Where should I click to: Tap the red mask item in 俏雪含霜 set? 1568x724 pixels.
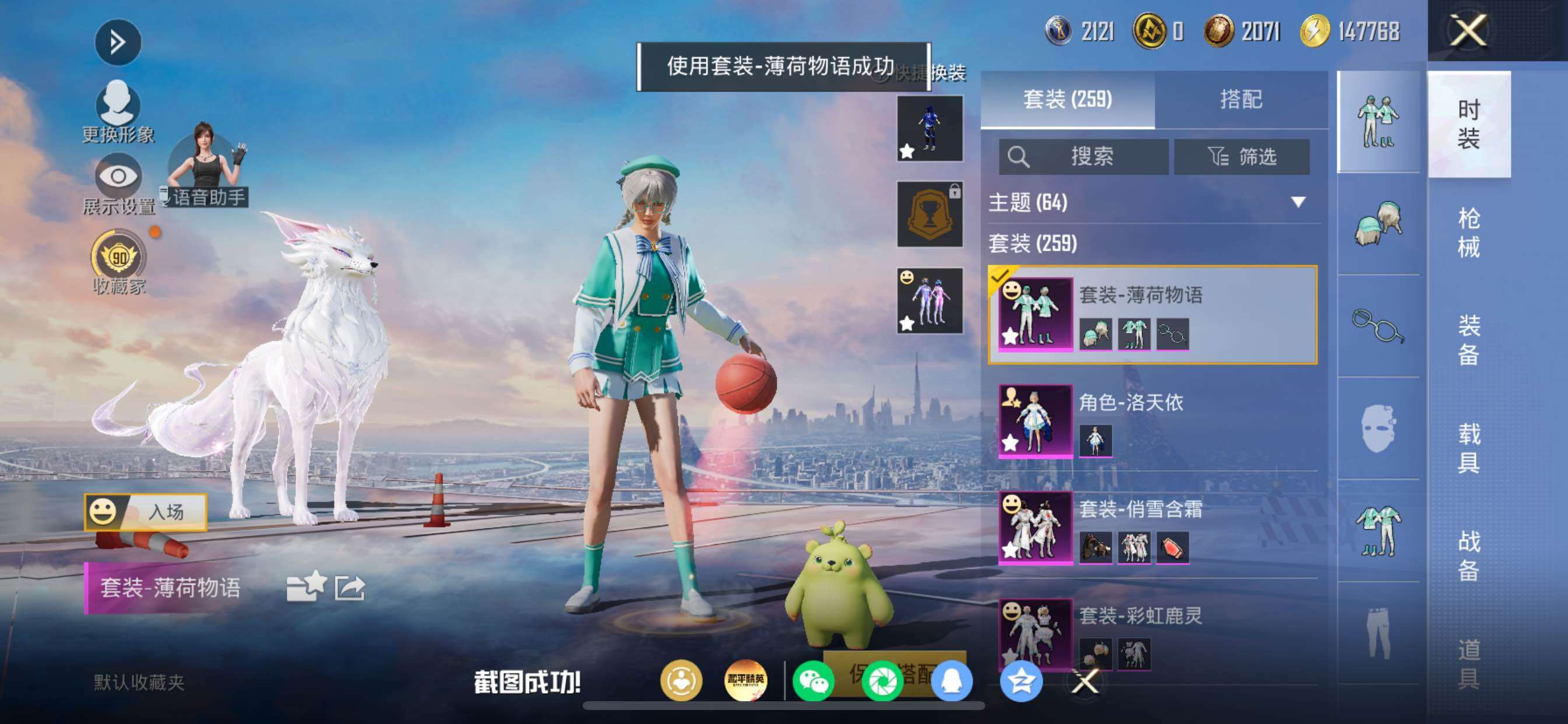pyautogui.click(x=1172, y=547)
